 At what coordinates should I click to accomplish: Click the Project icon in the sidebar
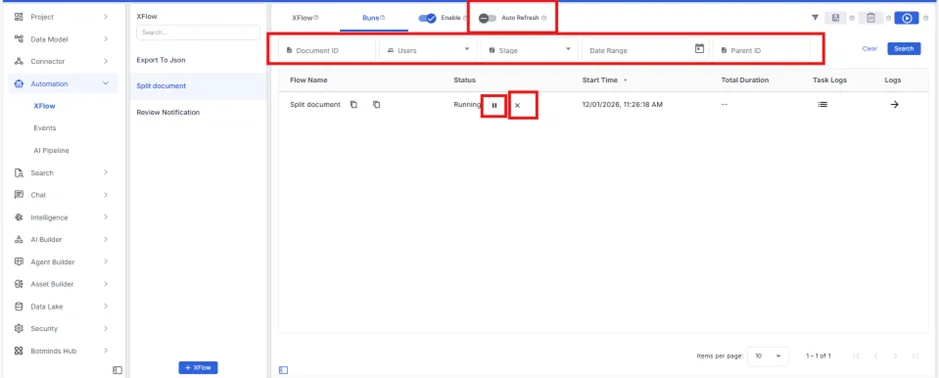[19, 17]
